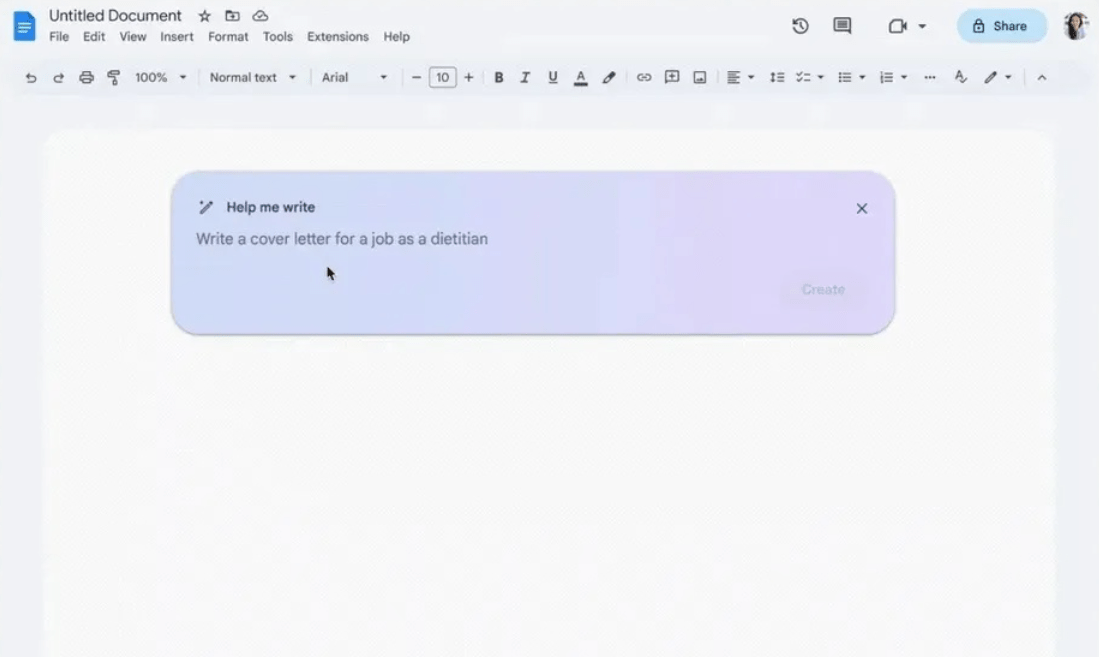The image size is (1099, 657).
Task: Open the comments history icon
Action: coord(842,26)
